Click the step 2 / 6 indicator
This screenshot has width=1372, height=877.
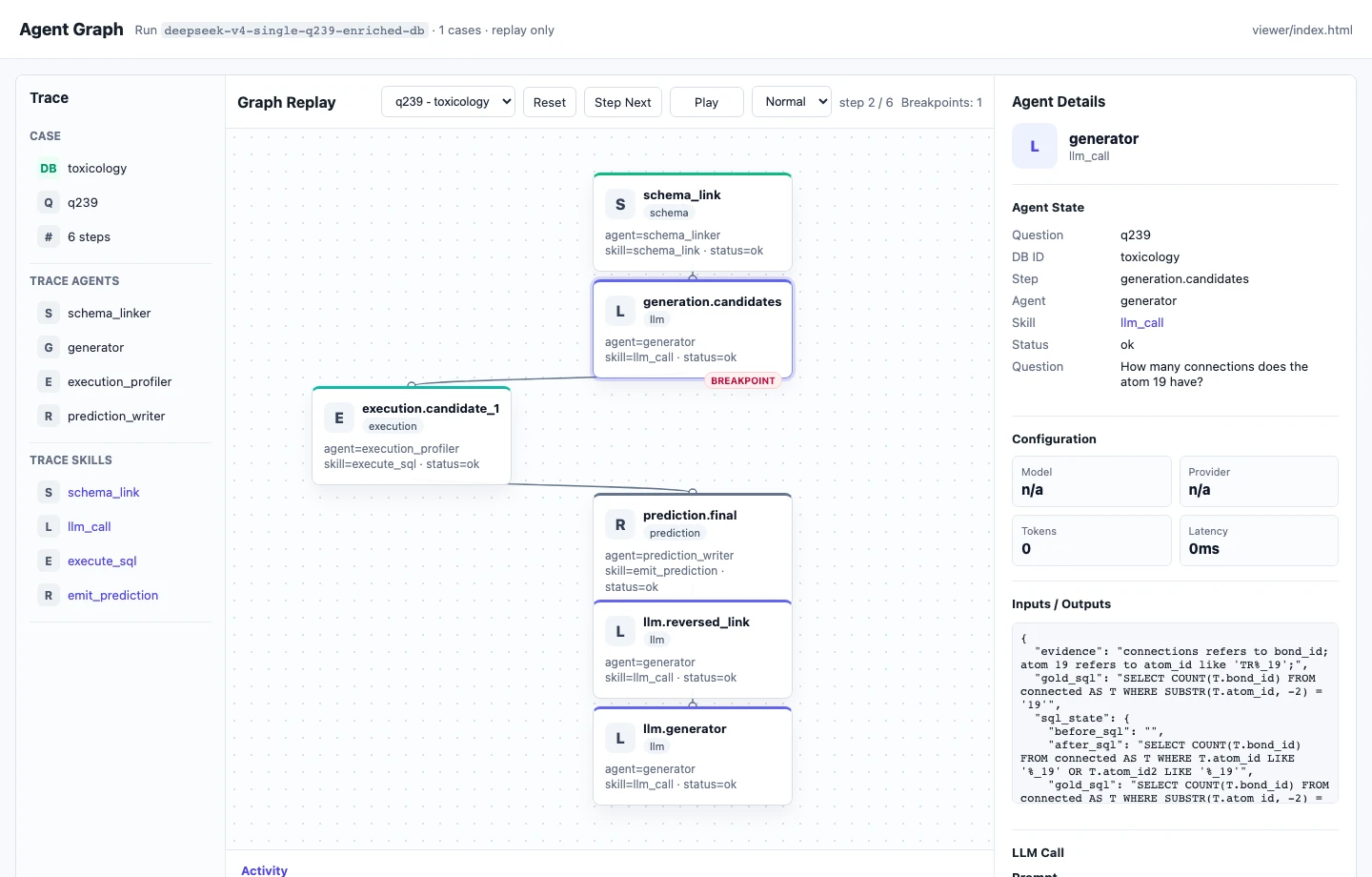pyautogui.click(x=866, y=102)
